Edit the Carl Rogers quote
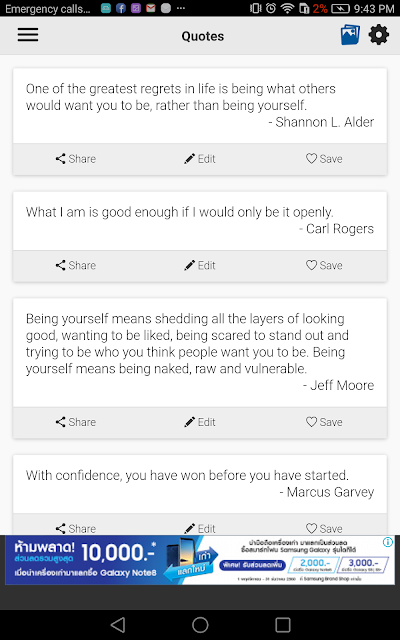This screenshot has height=640, width=400. coord(200,265)
